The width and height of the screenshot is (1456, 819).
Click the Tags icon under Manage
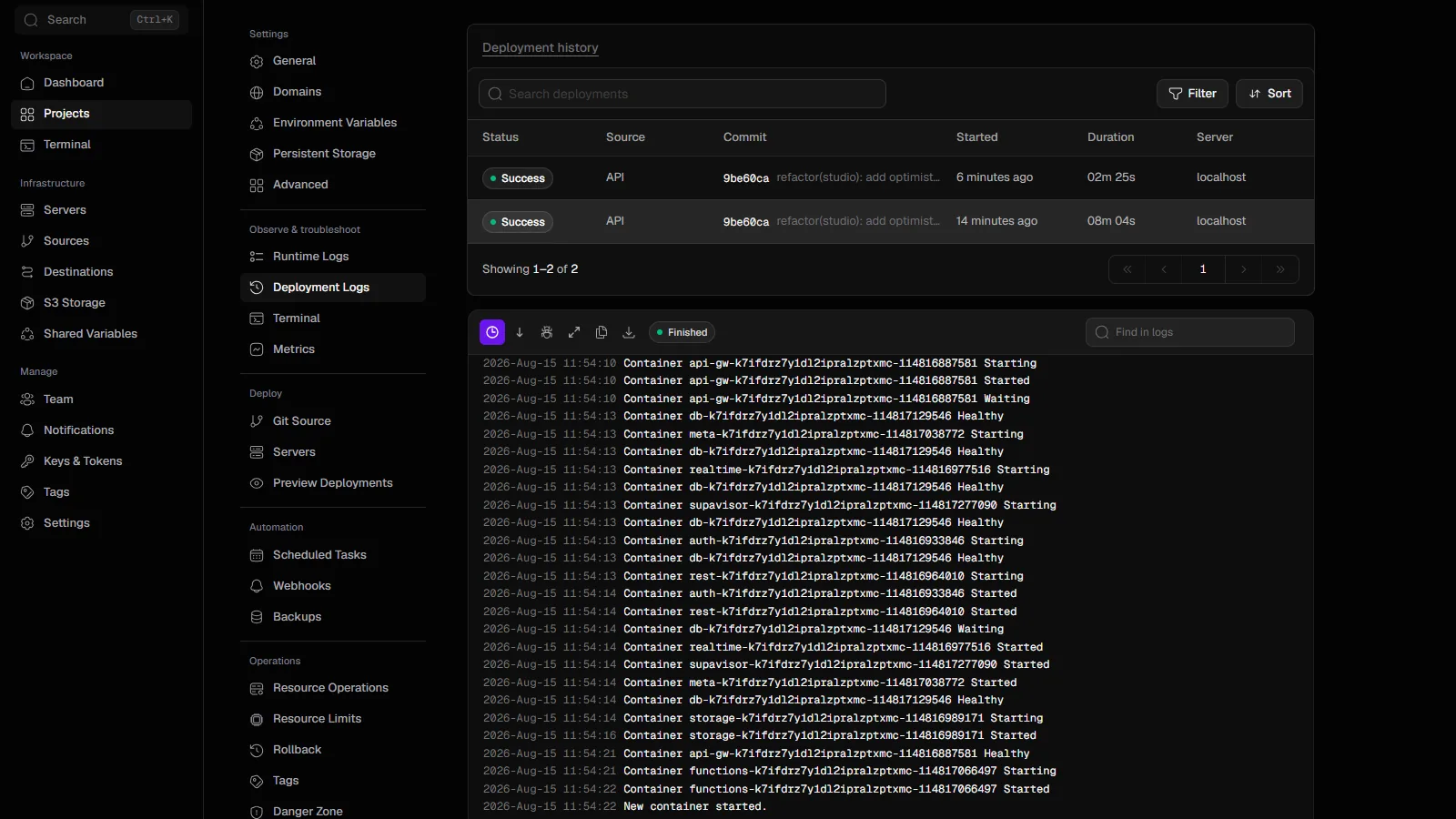point(27,492)
